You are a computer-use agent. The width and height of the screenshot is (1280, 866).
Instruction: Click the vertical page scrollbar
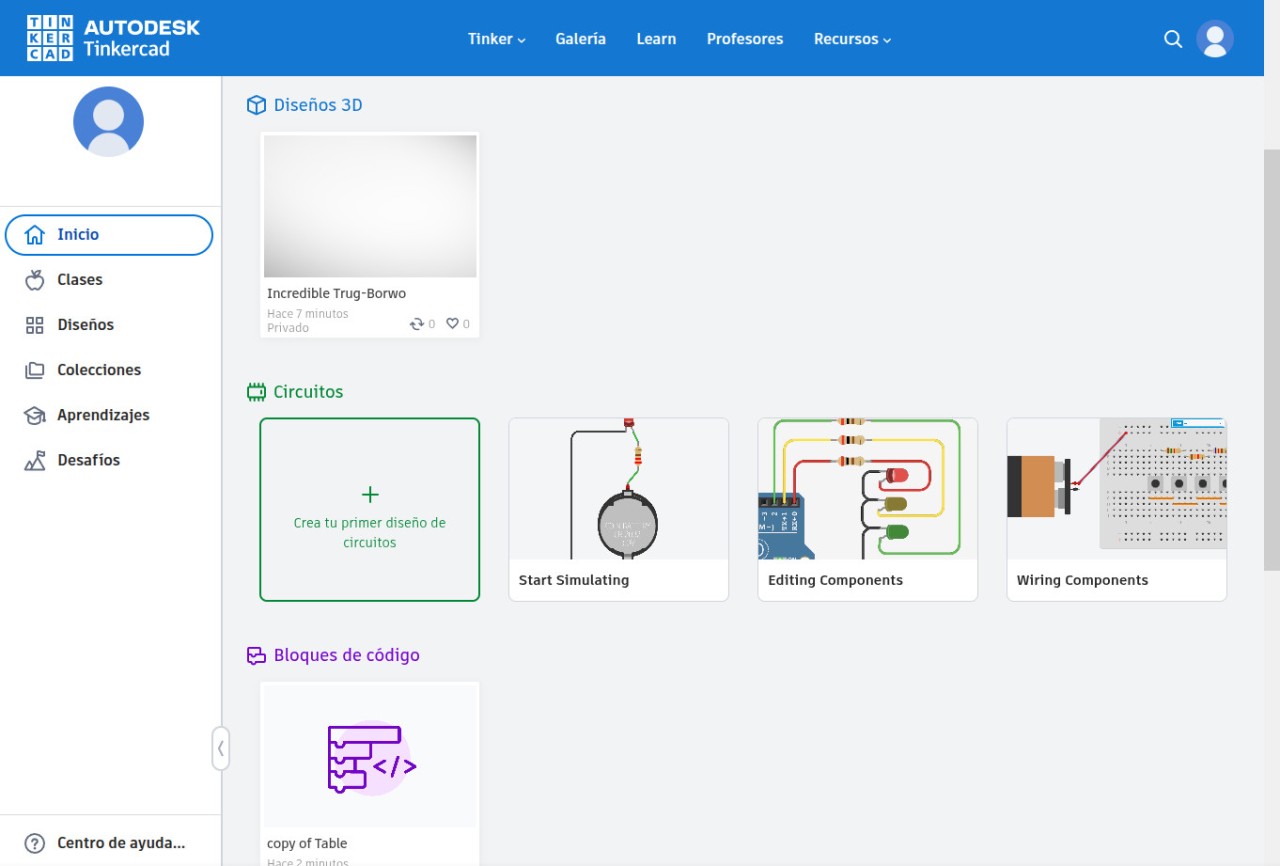click(1271, 360)
